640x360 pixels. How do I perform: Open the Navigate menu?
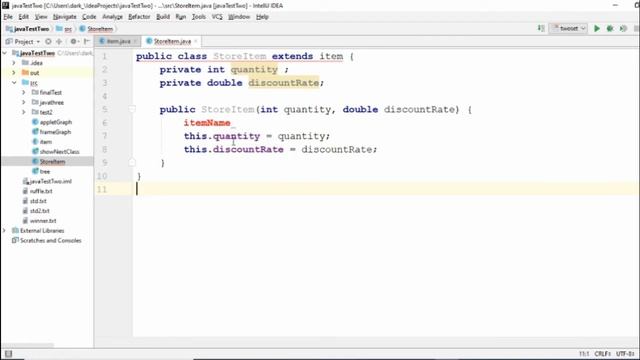pos(64,17)
